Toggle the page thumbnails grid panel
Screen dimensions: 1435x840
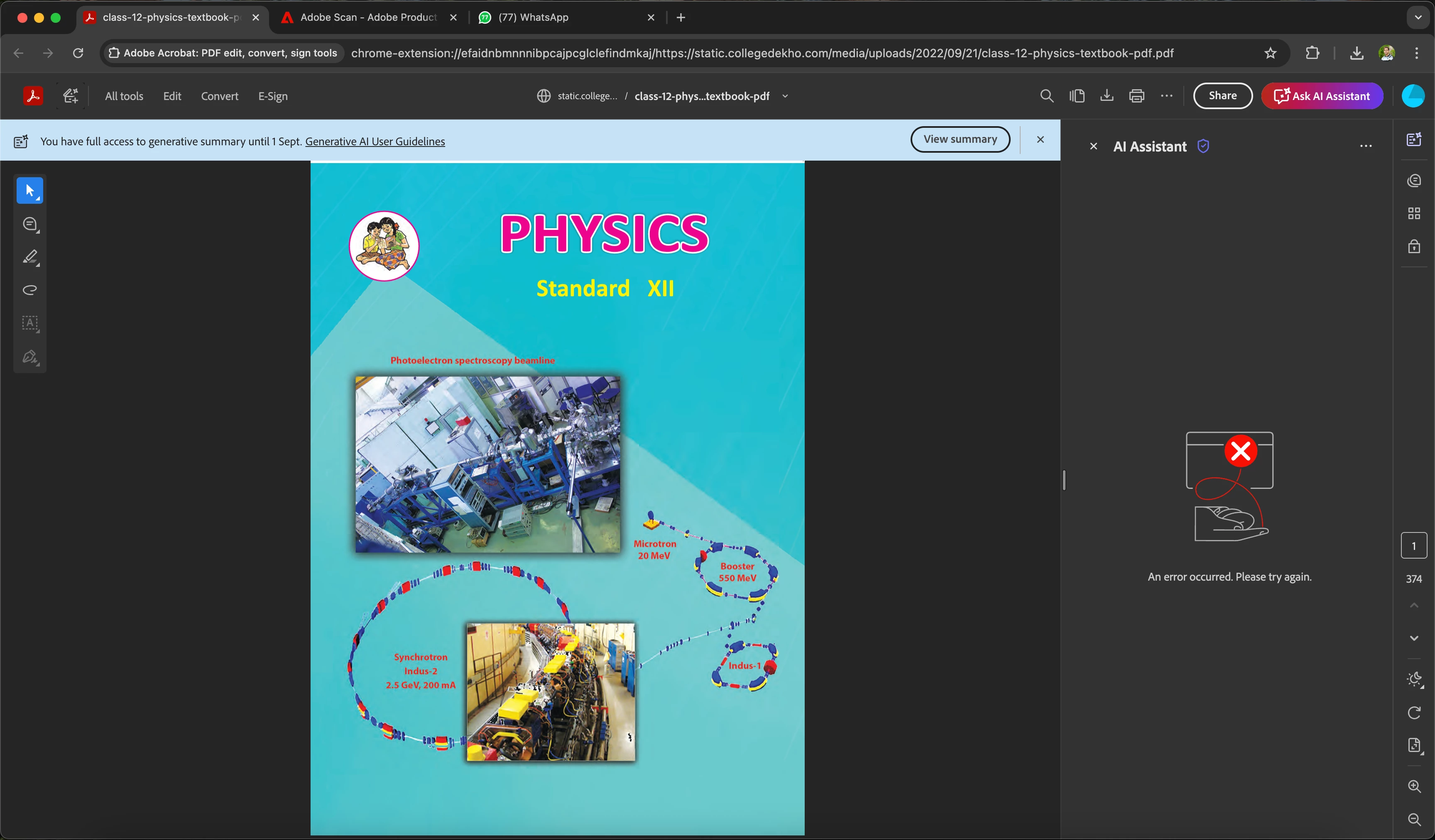click(x=1414, y=213)
